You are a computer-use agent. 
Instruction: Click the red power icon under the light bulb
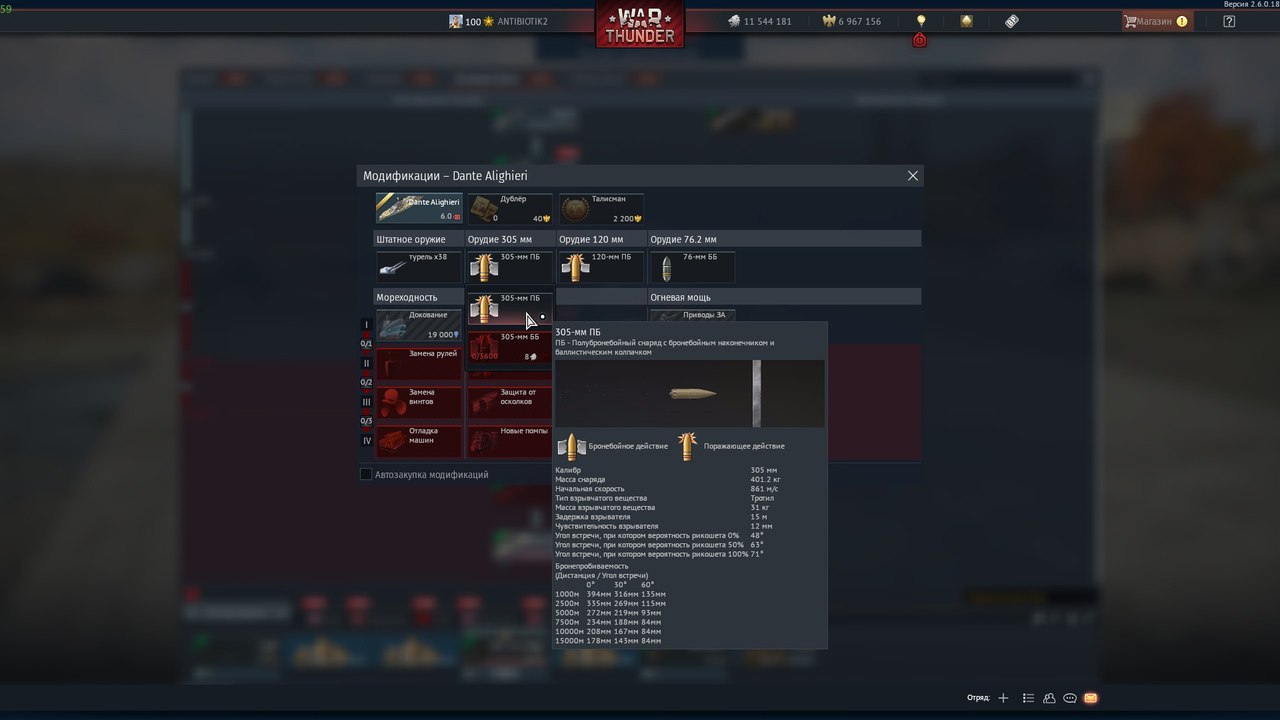click(920, 40)
